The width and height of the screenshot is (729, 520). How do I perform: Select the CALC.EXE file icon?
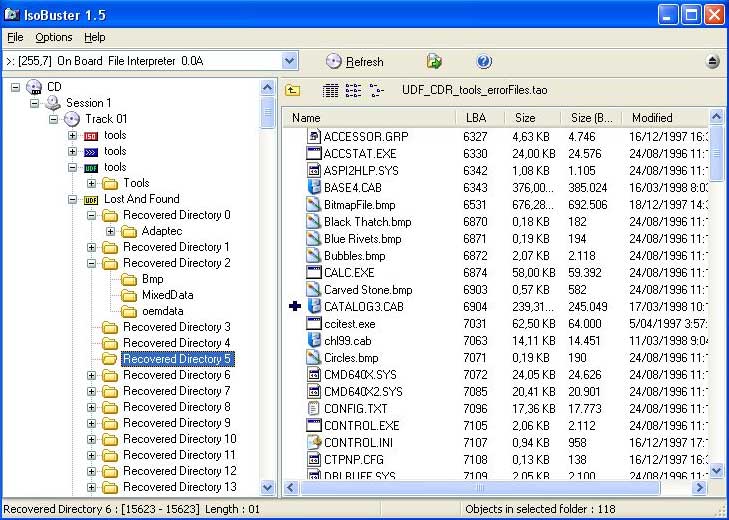coord(314,273)
